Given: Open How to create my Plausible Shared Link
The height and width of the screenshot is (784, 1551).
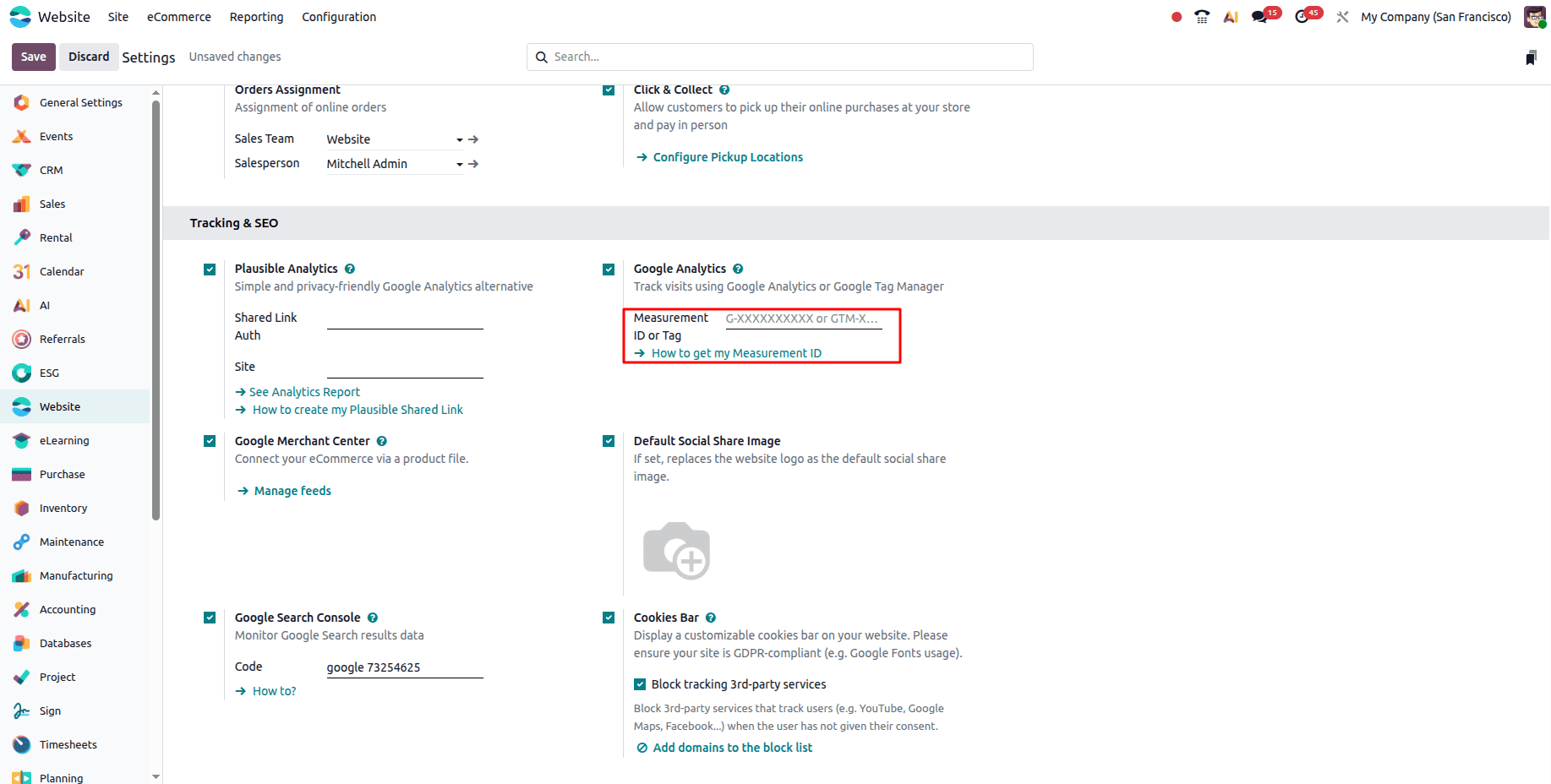Looking at the screenshot, I should pos(349,410).
